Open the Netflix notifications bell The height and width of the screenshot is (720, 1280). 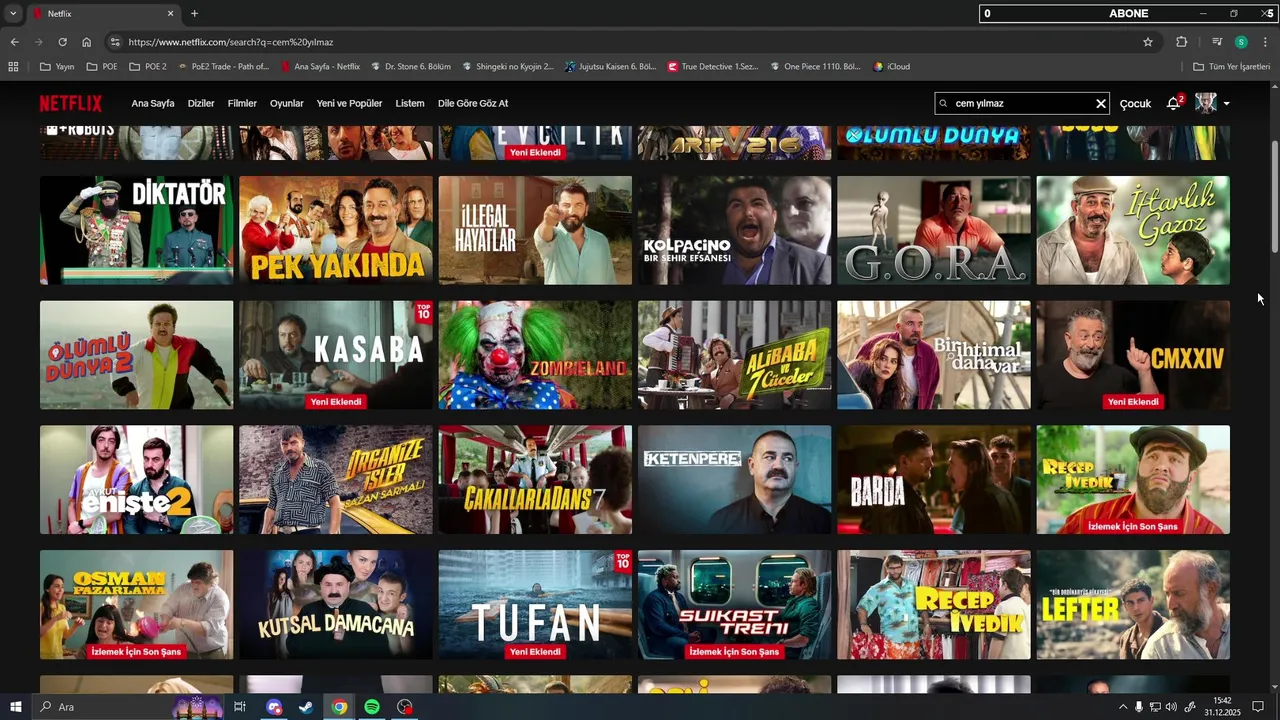pos(1173,103)
